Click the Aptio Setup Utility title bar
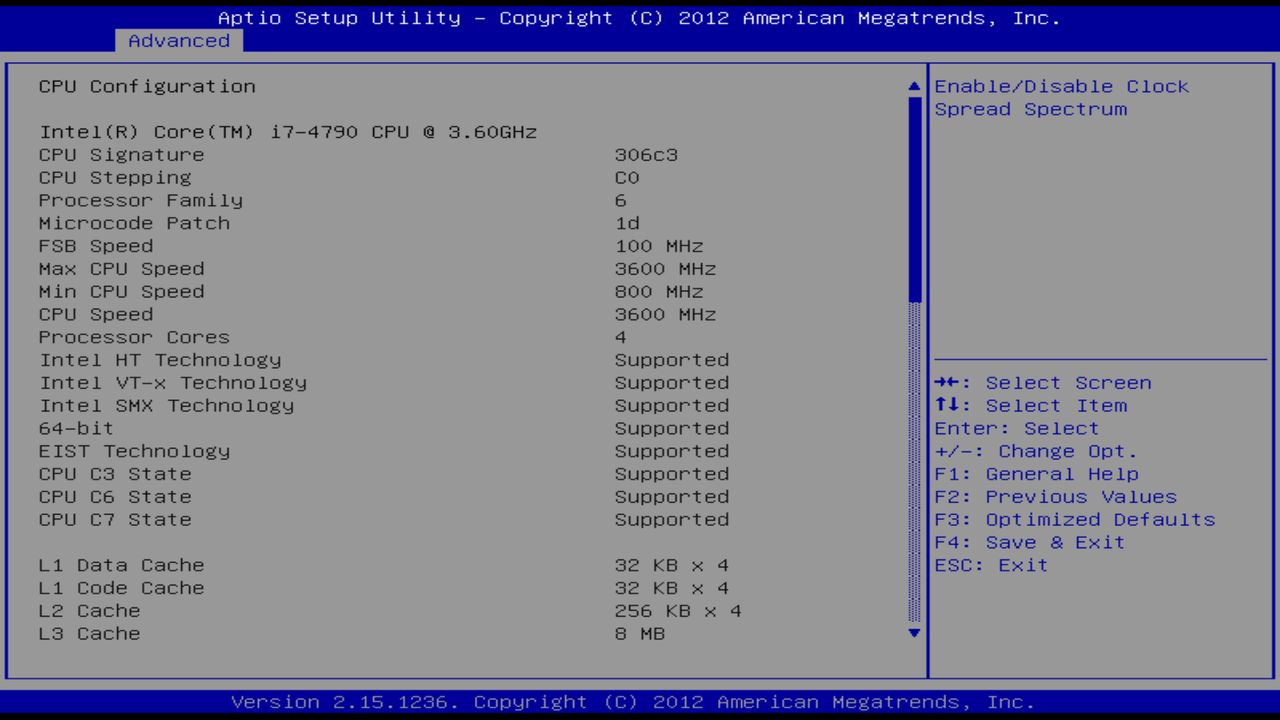 [x=640, y=17]
